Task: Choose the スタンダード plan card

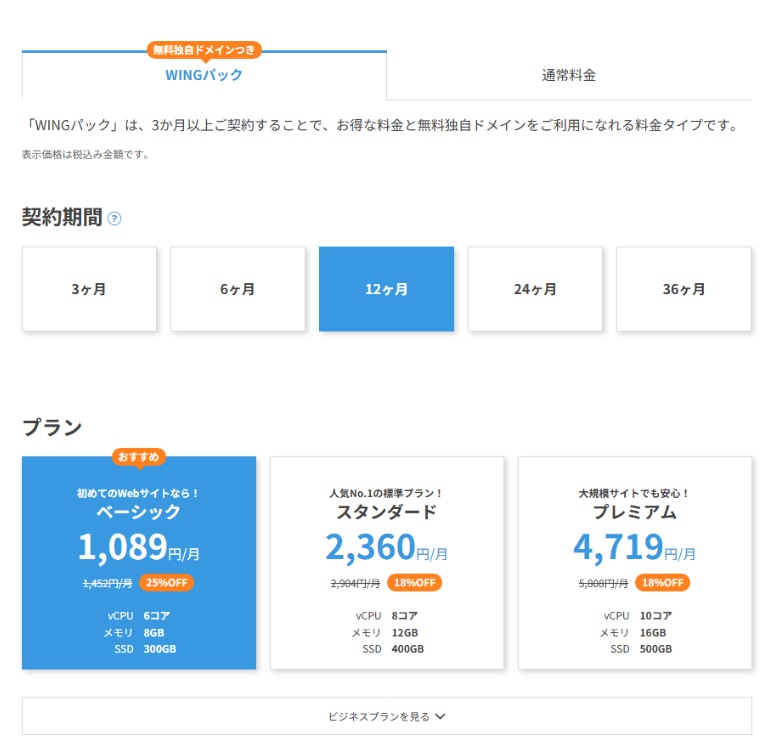Action: [387, 562]
